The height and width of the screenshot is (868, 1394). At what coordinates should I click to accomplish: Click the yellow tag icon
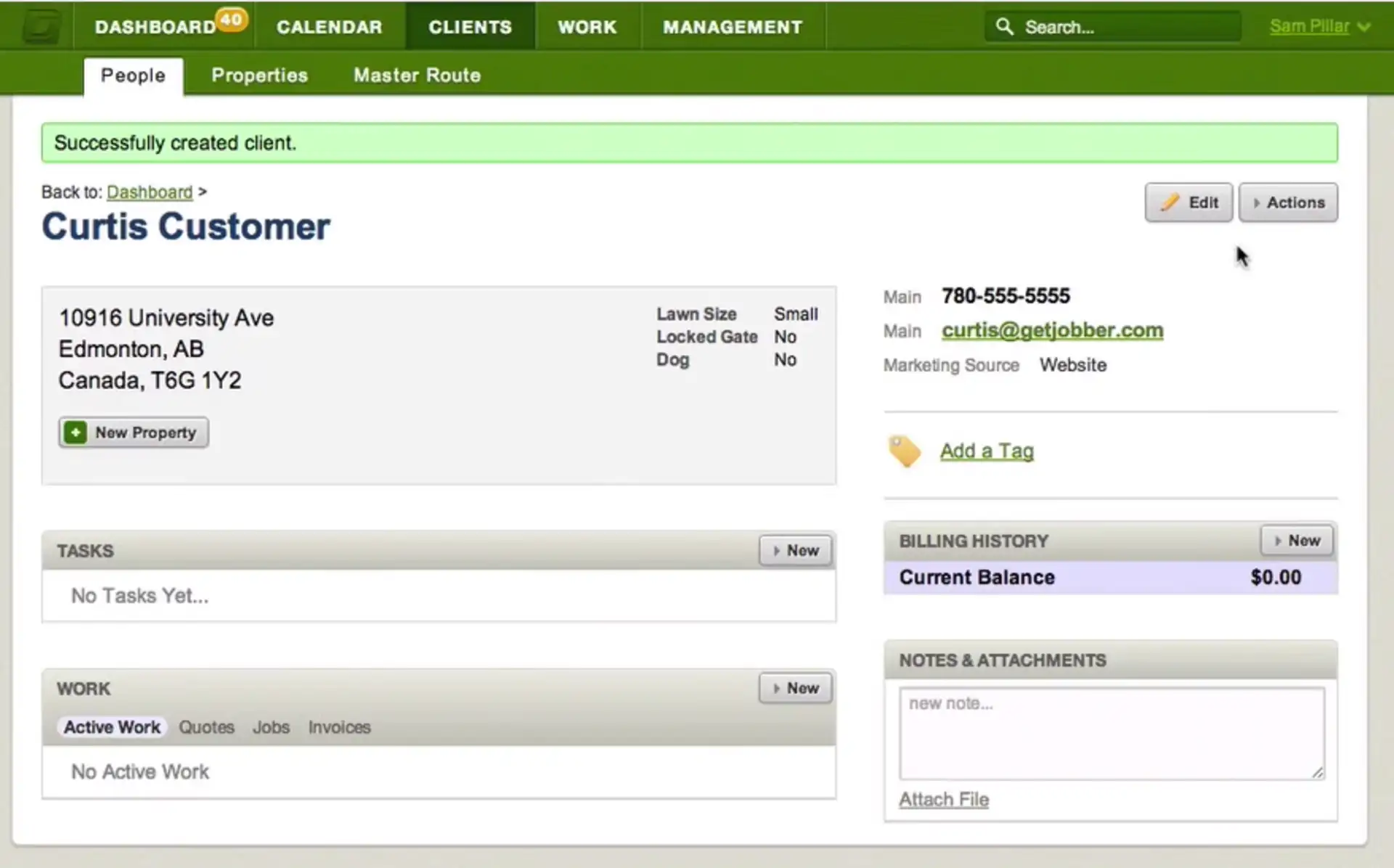tap(904, 451)
